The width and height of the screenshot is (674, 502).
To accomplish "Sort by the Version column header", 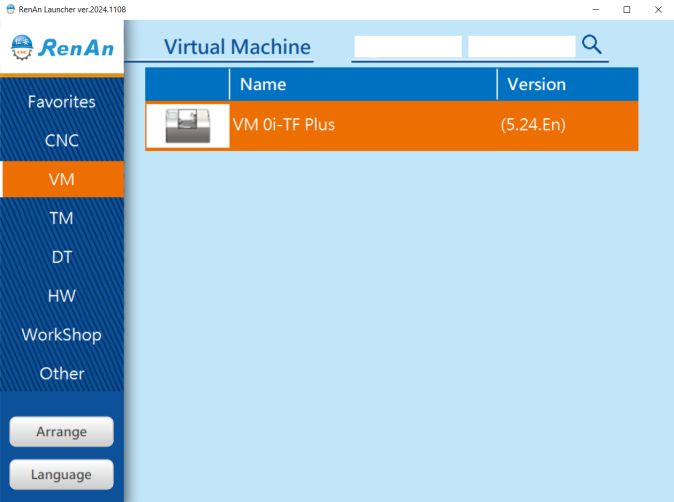I will (x=568, y=84).
